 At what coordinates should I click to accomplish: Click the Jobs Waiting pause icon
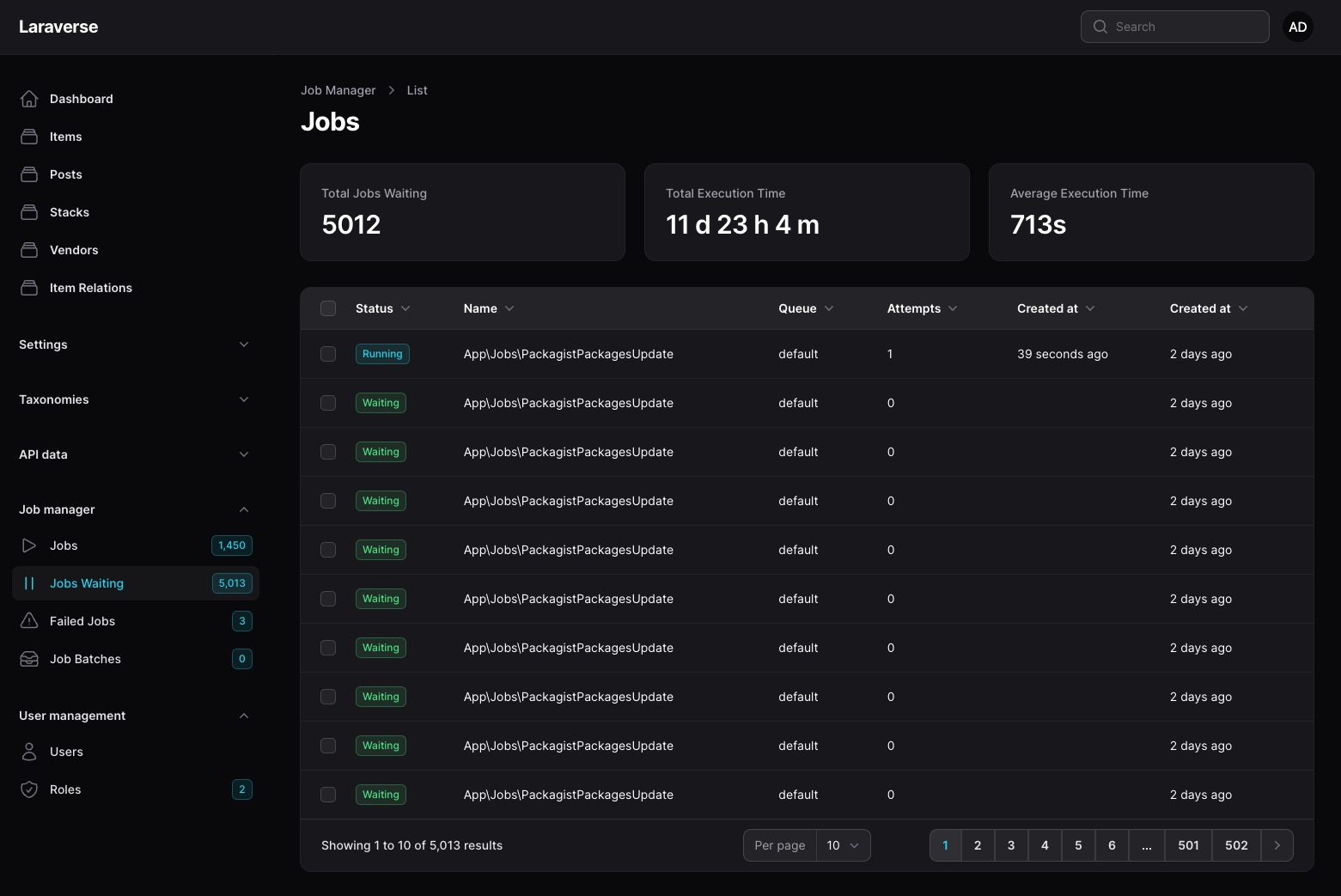29,583
